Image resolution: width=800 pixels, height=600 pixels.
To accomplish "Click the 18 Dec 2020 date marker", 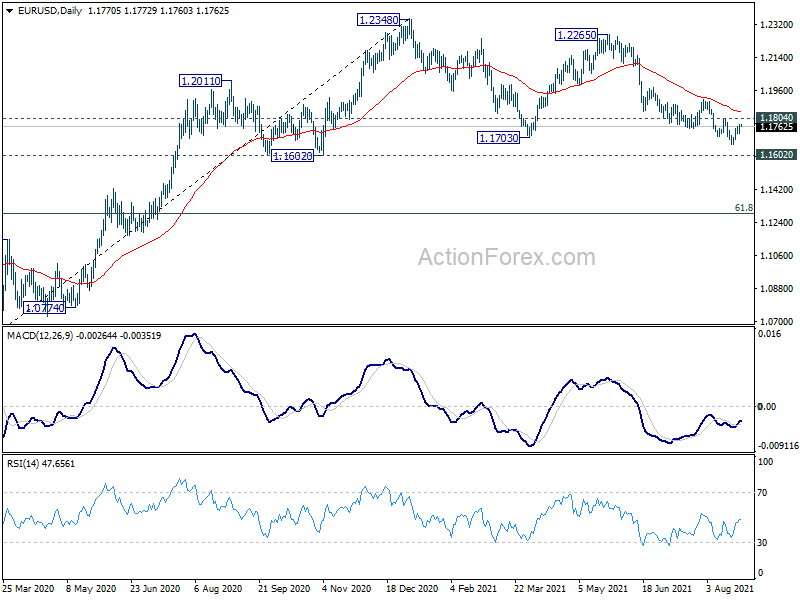I will pyautogui.click(x=412, y=589).
